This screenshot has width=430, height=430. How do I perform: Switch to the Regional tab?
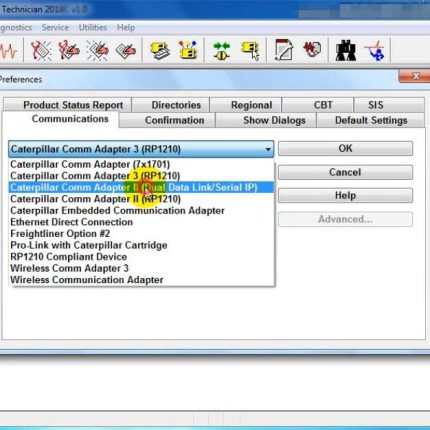tap(246, 105)
